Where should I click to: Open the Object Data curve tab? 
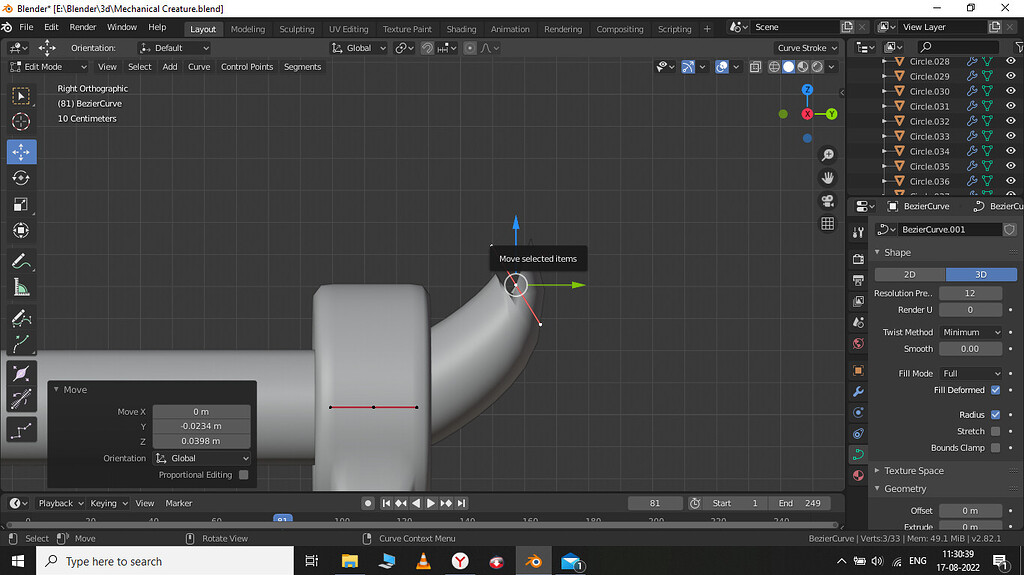[x=858, y=454]
